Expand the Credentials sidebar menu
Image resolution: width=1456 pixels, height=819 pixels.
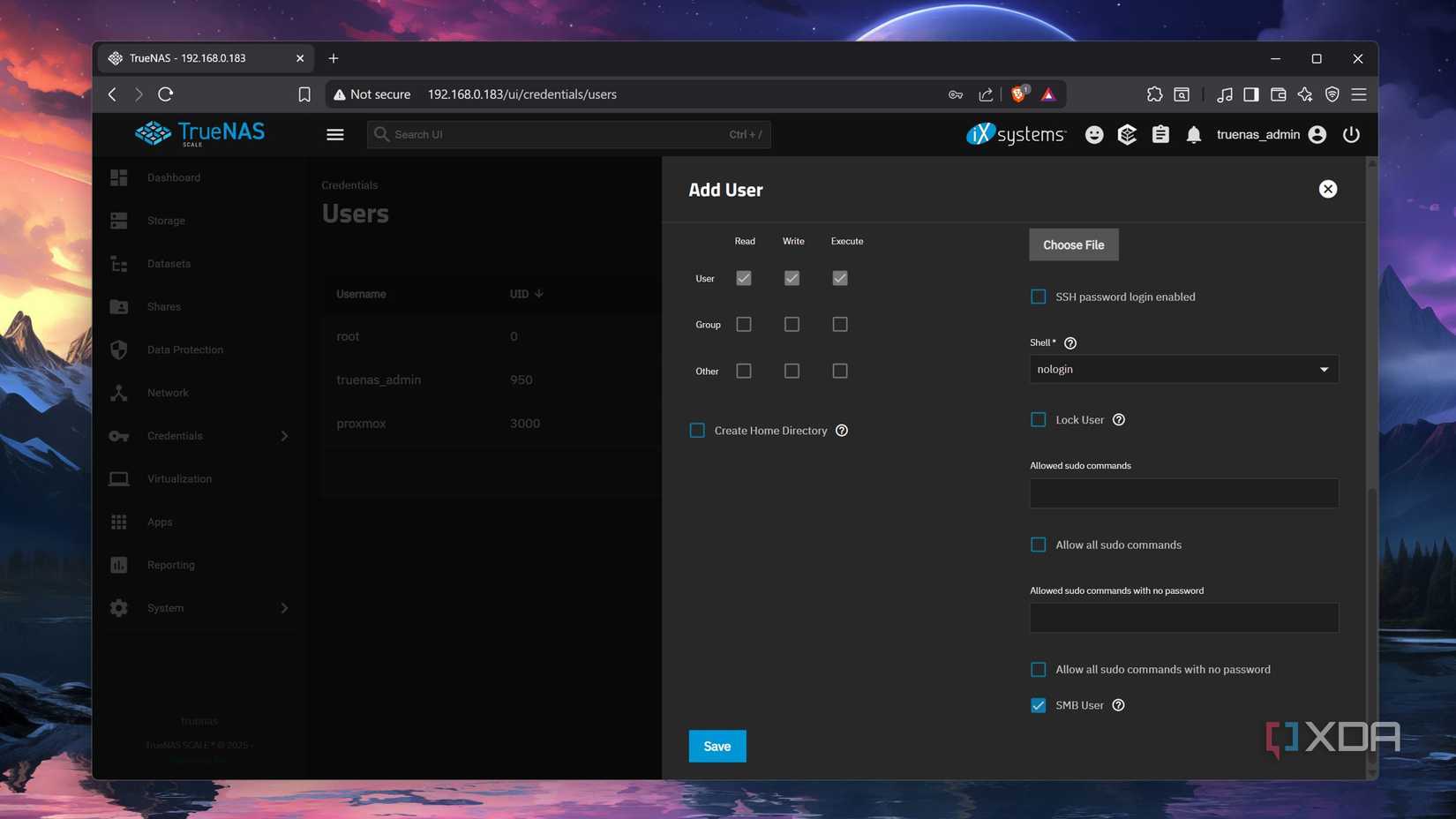tap(283, 435)
